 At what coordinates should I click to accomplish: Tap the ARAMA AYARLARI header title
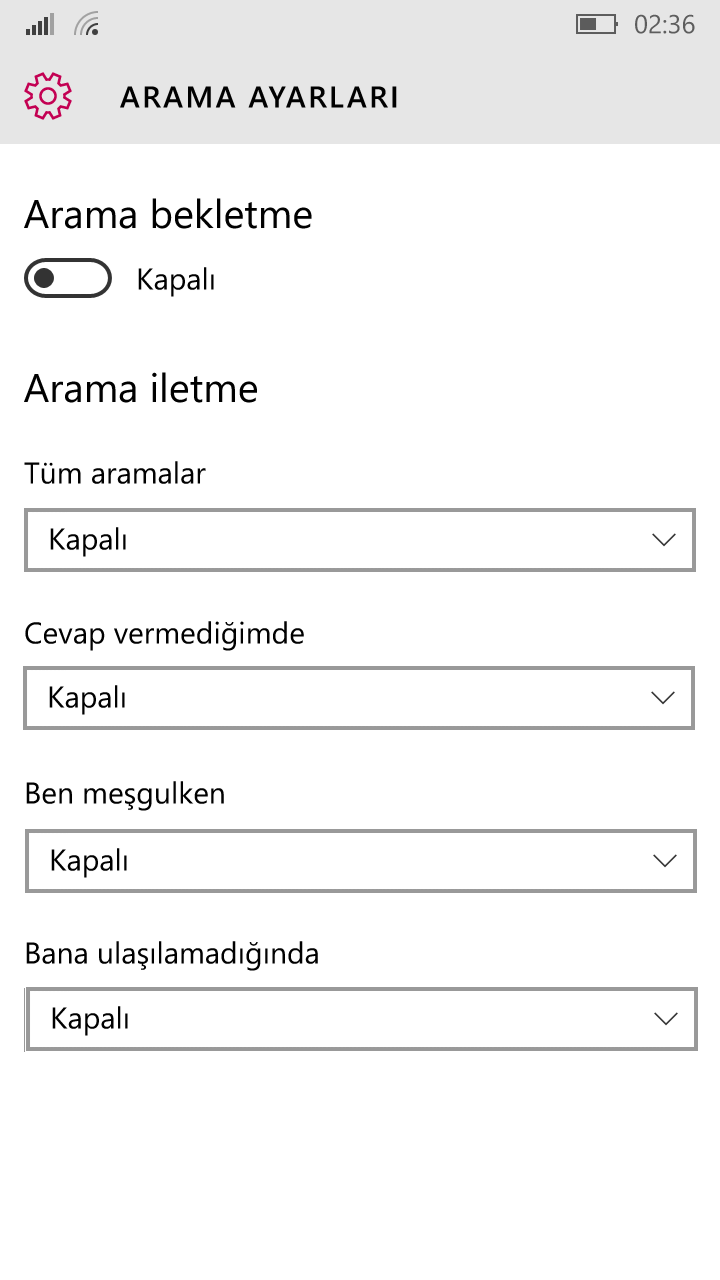pos(259,98)
